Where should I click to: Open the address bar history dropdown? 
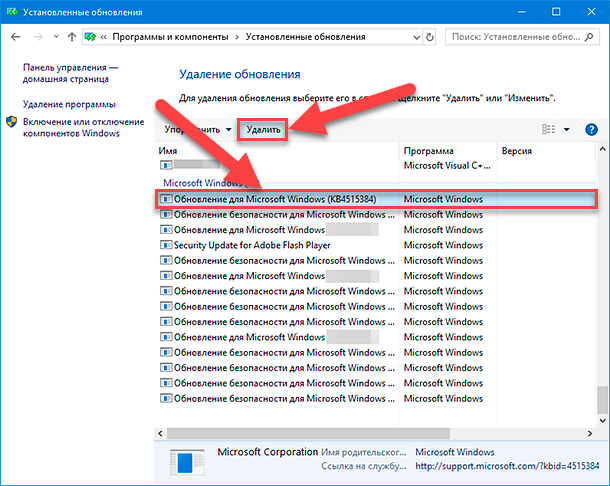tap(416, 37)
